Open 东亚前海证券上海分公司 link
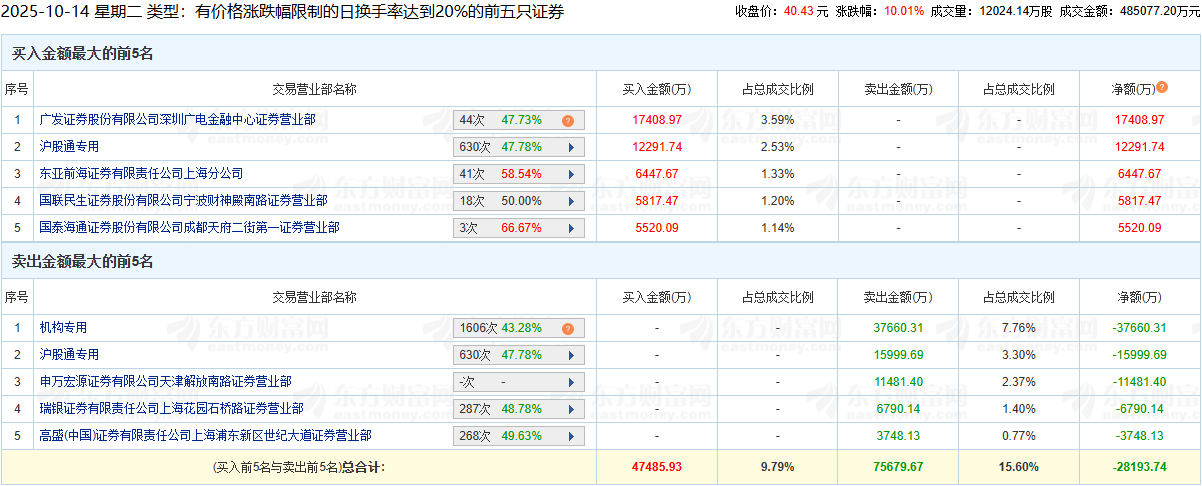The width and height of the screenshot is (1202, 486). (x=141, y=174)
